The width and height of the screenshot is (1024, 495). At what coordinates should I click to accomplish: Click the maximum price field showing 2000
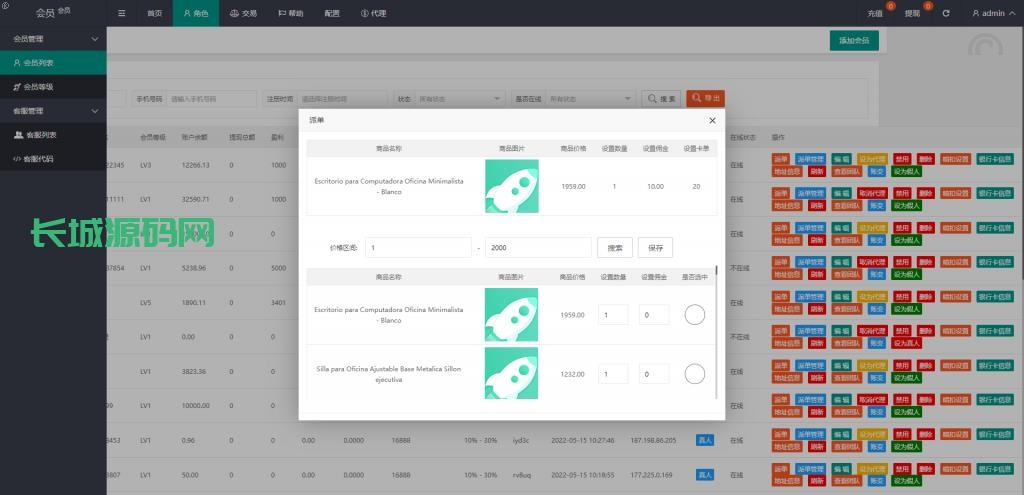pos(536,248)
